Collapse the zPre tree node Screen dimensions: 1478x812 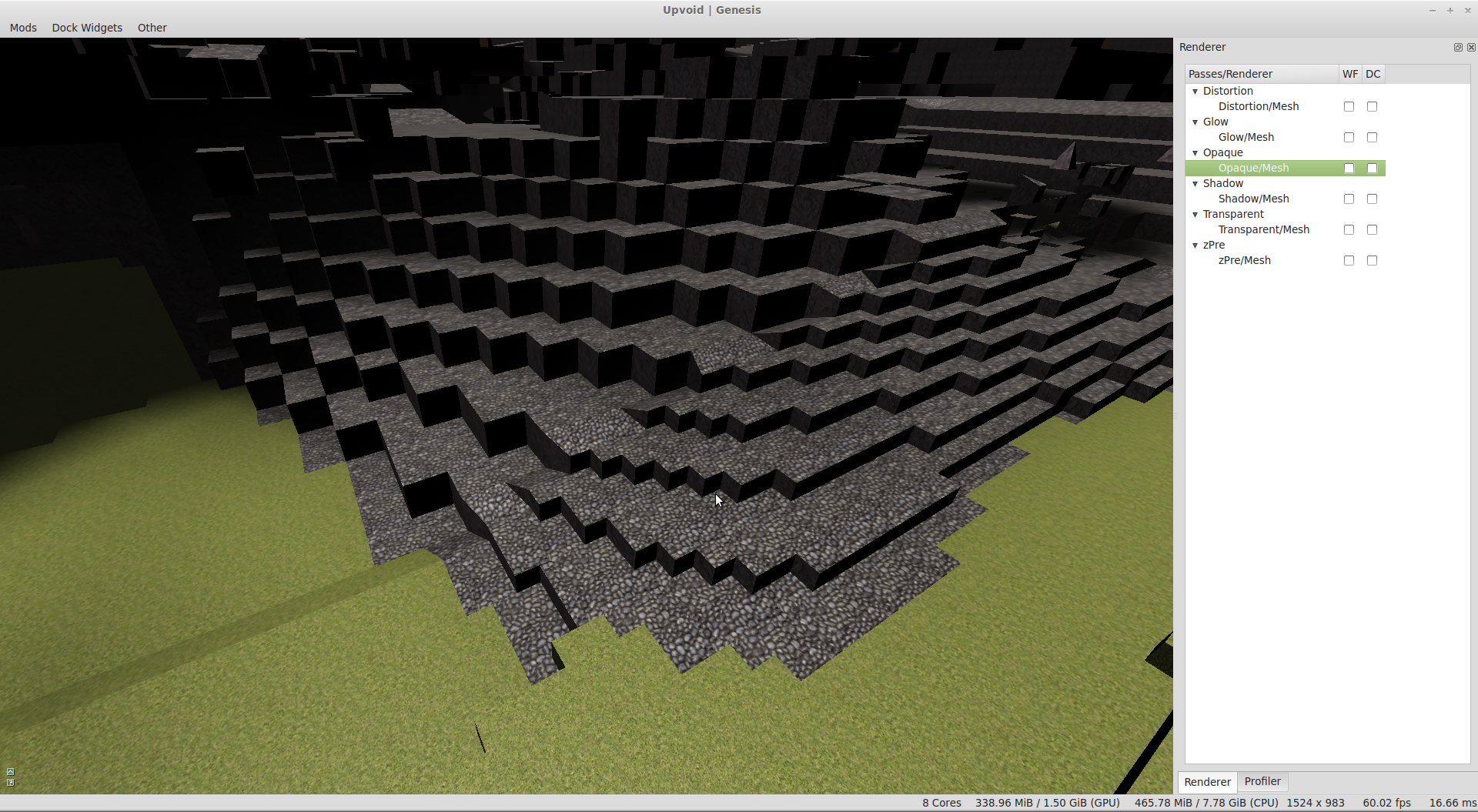[x=1195, y=246]
